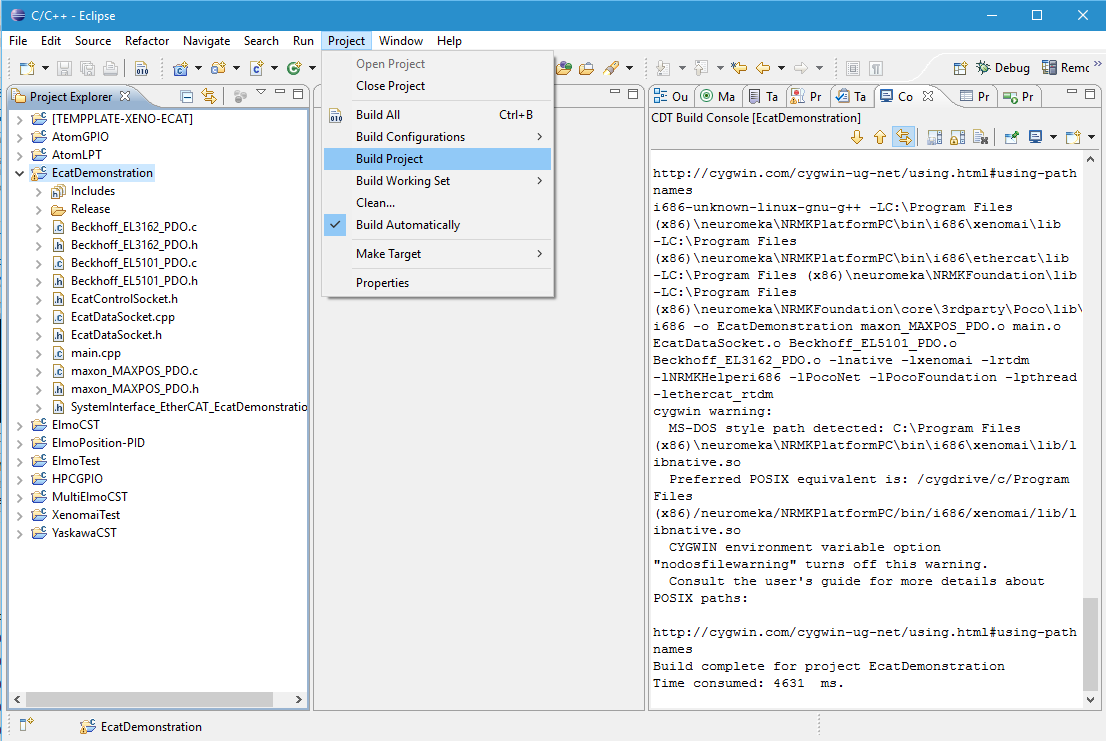
Task: Clear the console with the clear icon
Action: pyautogui.click(x=980, y=137)
